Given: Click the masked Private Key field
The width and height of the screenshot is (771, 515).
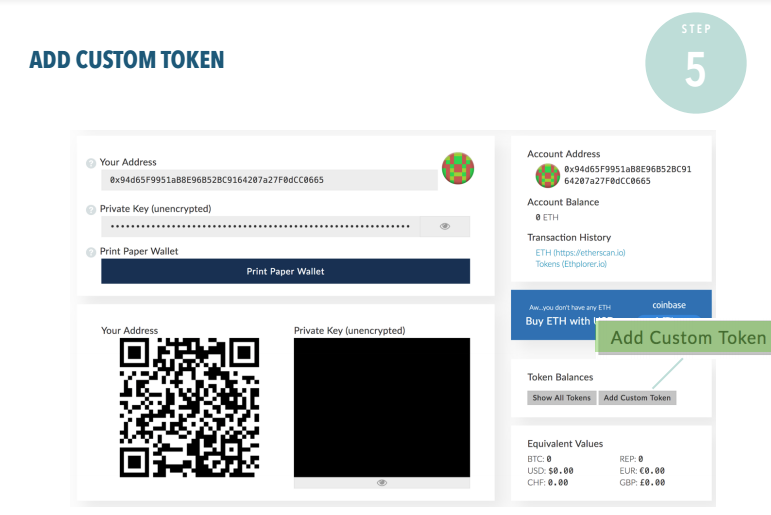Looking at the screenshot, I should [261, 226].
